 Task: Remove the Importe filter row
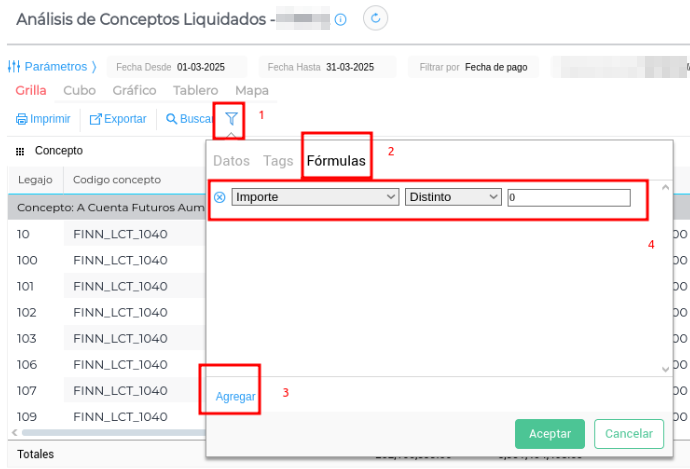pos(220,197)
